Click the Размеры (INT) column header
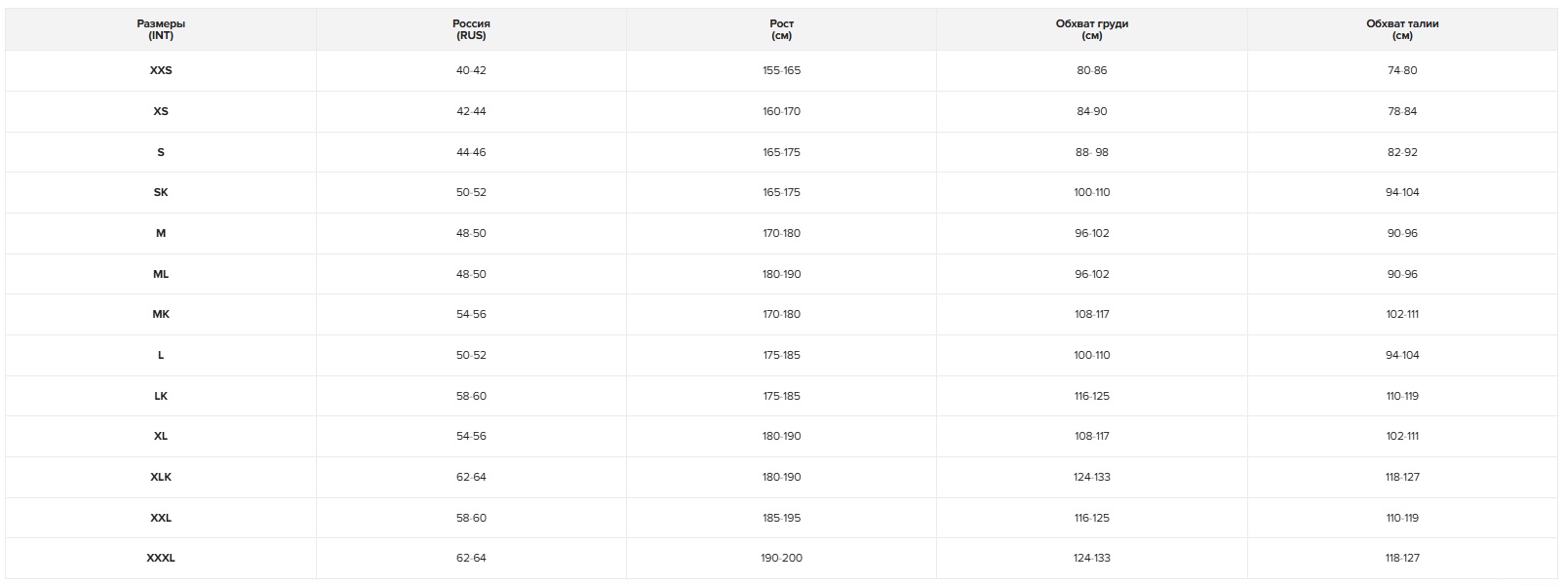1568x586 pixels. (x=161, y=29)
